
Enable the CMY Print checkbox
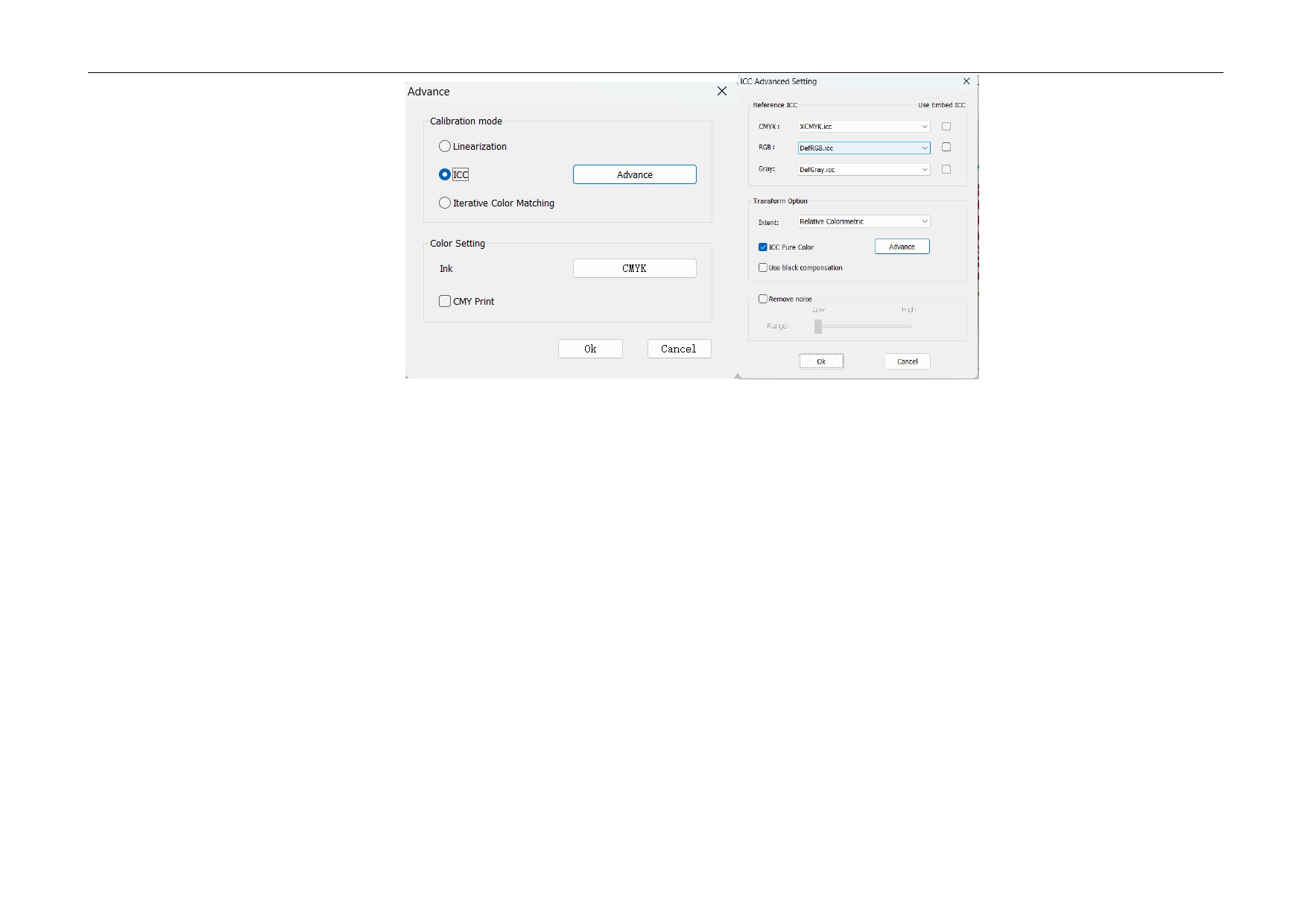point(445,301)
